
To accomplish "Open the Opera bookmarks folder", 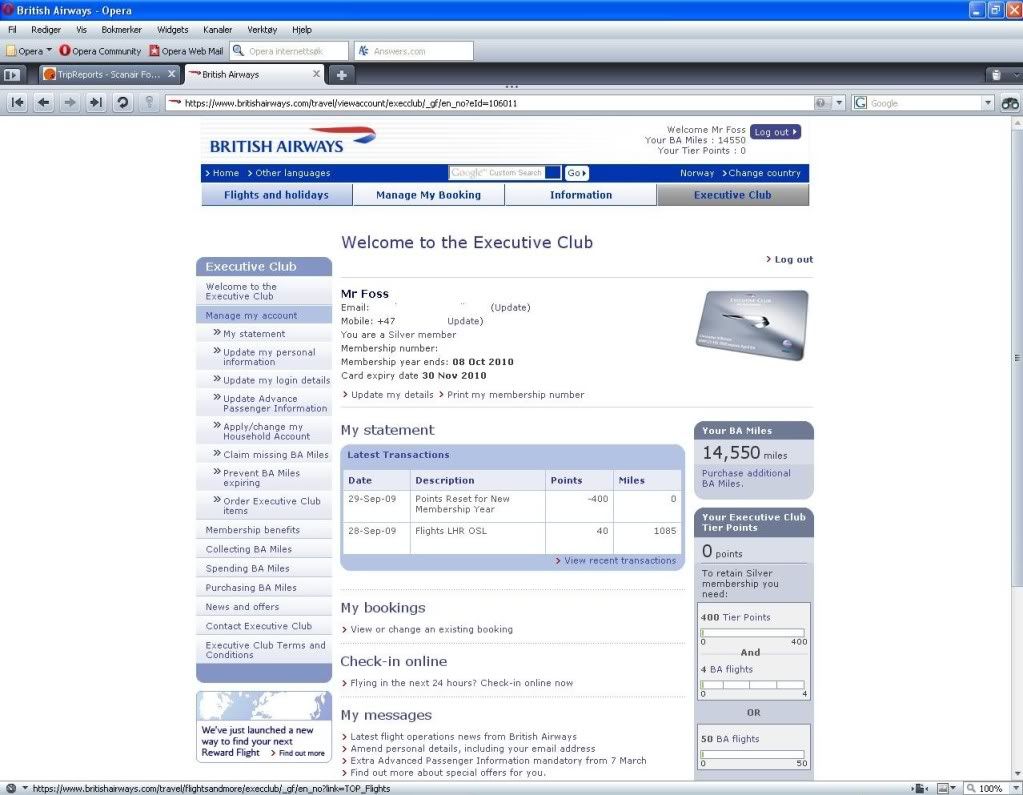I will click(x=29, y=51).
